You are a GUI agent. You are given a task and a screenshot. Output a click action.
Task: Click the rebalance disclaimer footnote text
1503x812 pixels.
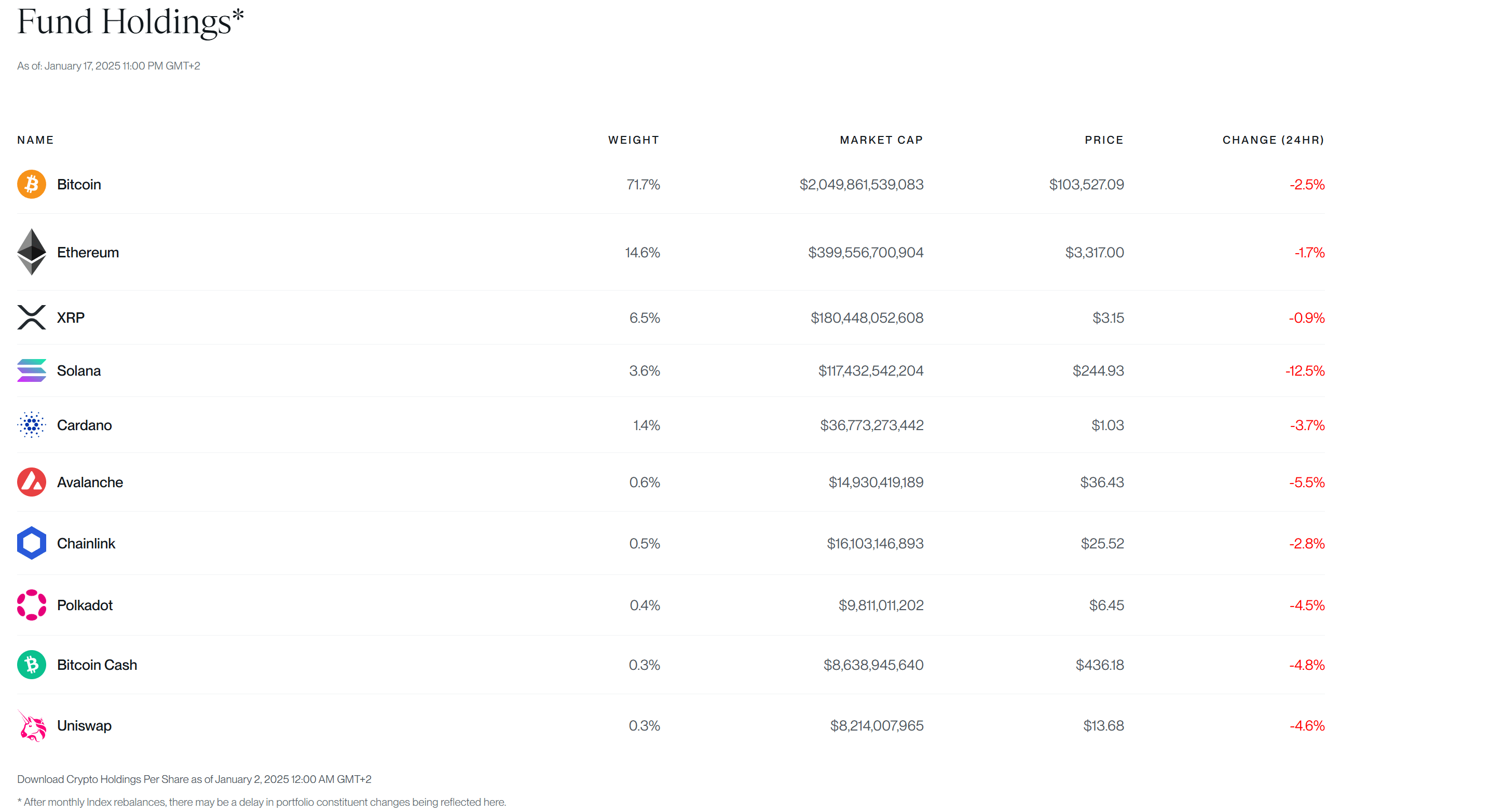[x=263, y=802]
